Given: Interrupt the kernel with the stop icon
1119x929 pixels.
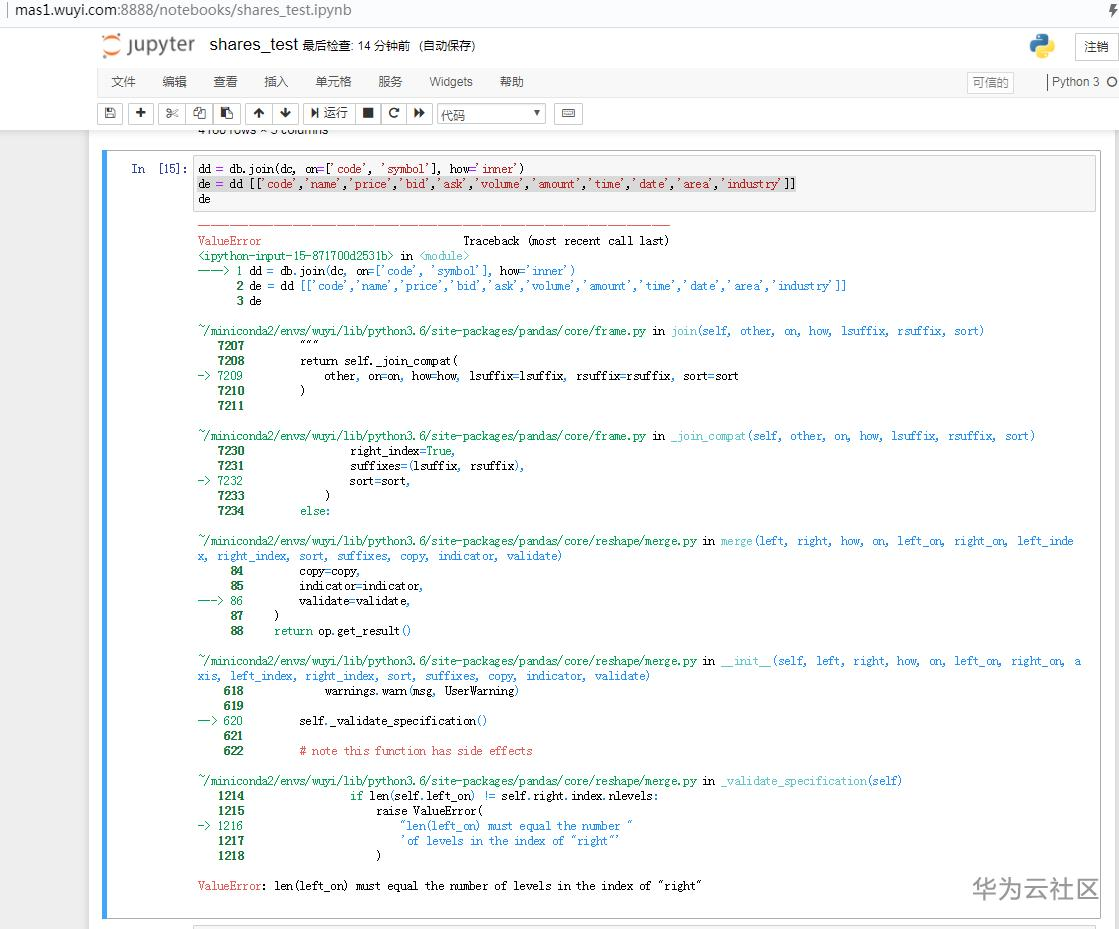Looking at the screenshot, I should (x=368, y=113).
